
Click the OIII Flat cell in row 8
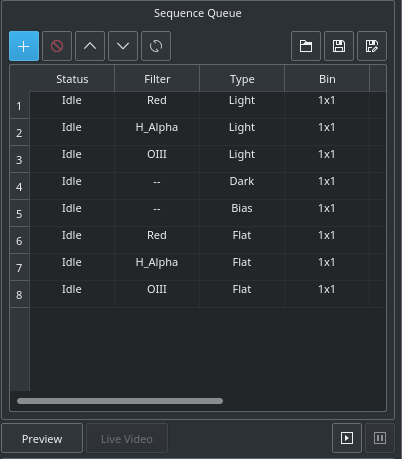pyautogui.click(x=157, y=294)
